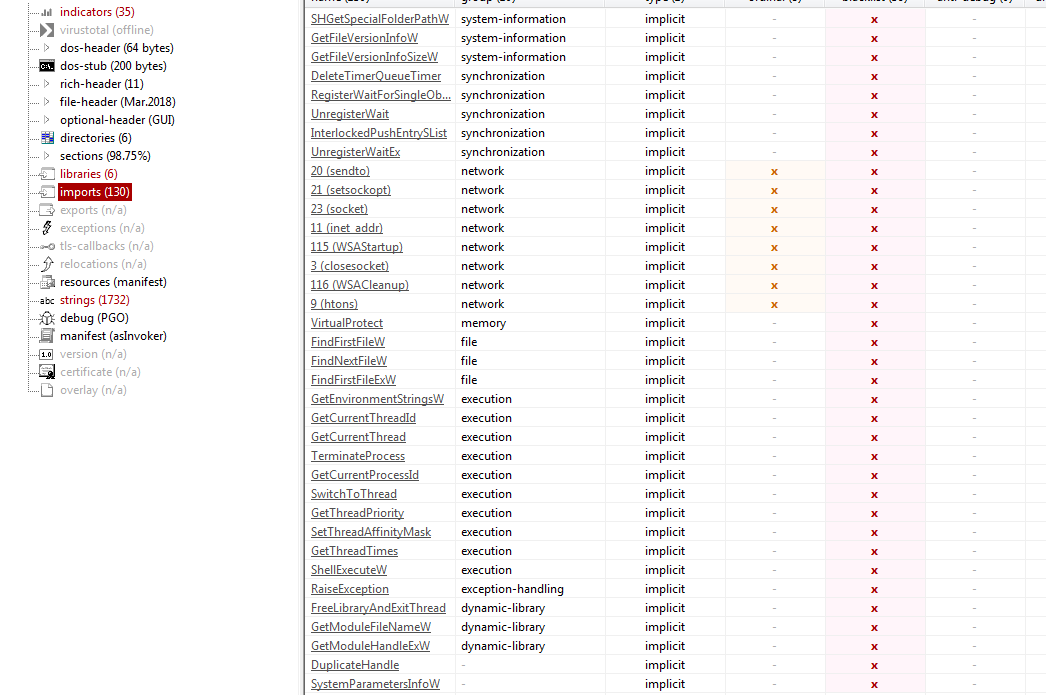This screenshot has width=1046, height=695.
Task: Open the SystemParametersInfoW link
Action: (x=375, y=684)
